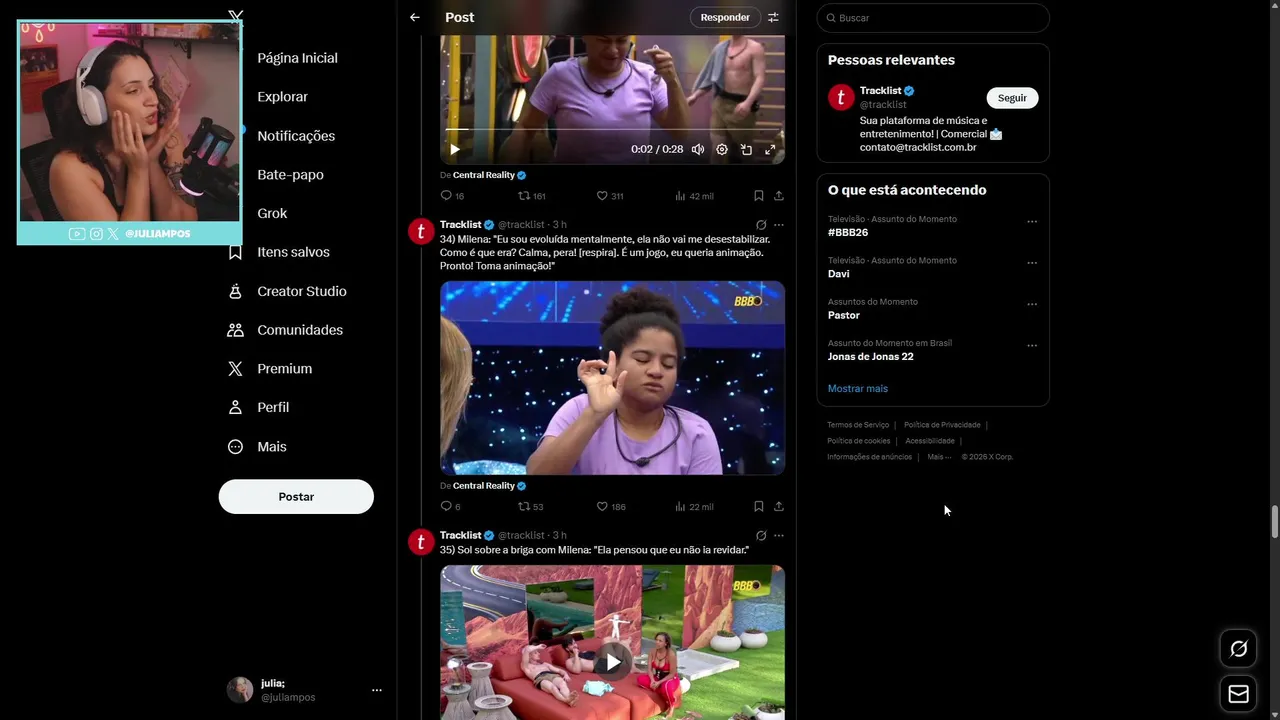Screen dimensions: 1280x720
Task: Mute the top video volume icon
Action: coord(698,150)
